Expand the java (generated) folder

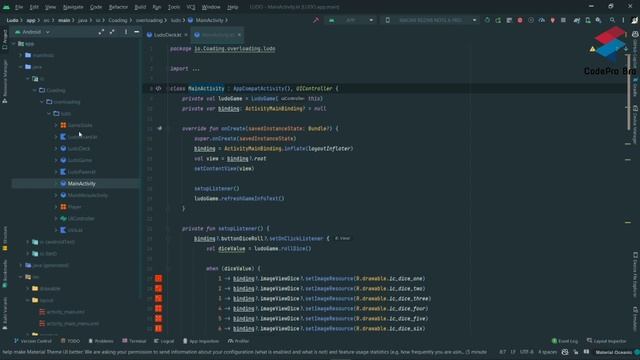tap(21, 265)
